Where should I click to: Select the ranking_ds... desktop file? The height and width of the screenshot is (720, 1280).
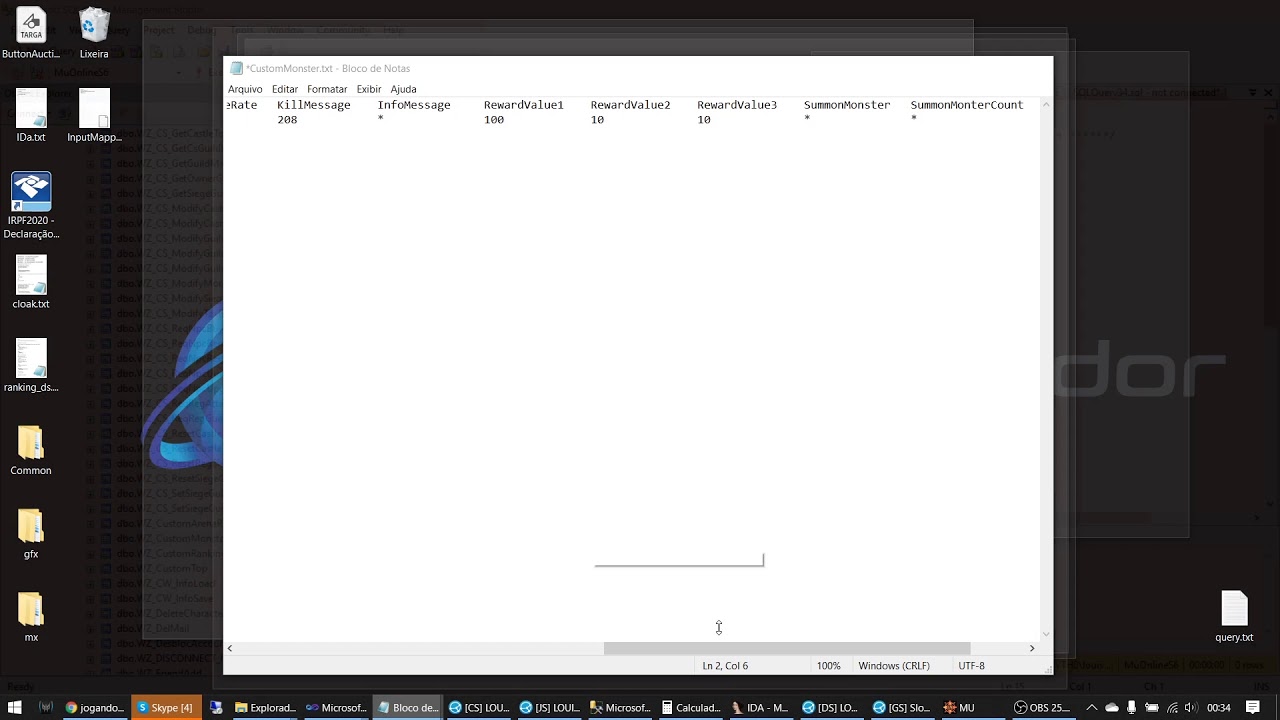(x=31, y=365)
